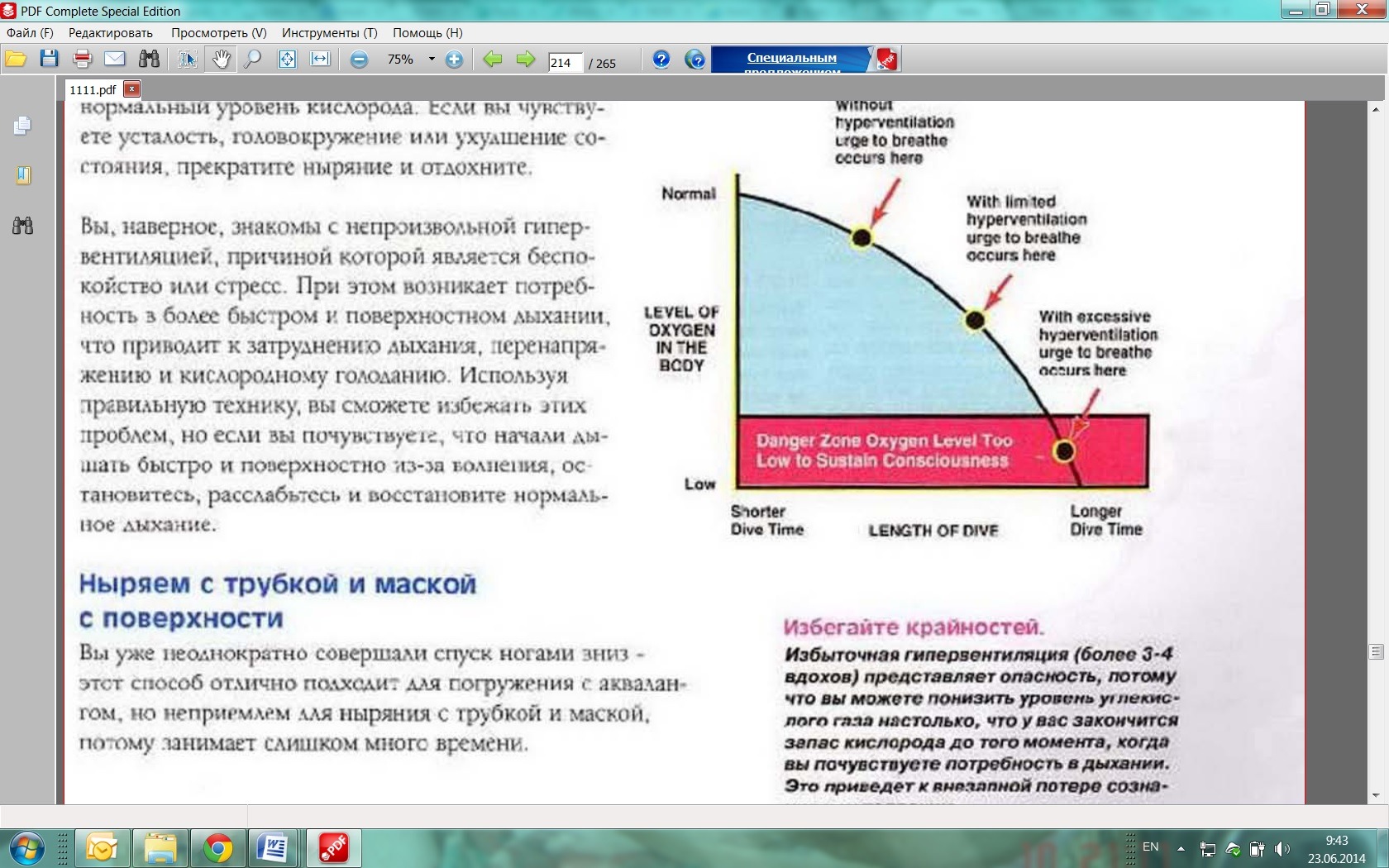The image size is (1389, 868).
Task: Open the volume control speaker icon
Action: pos(1282,849)
